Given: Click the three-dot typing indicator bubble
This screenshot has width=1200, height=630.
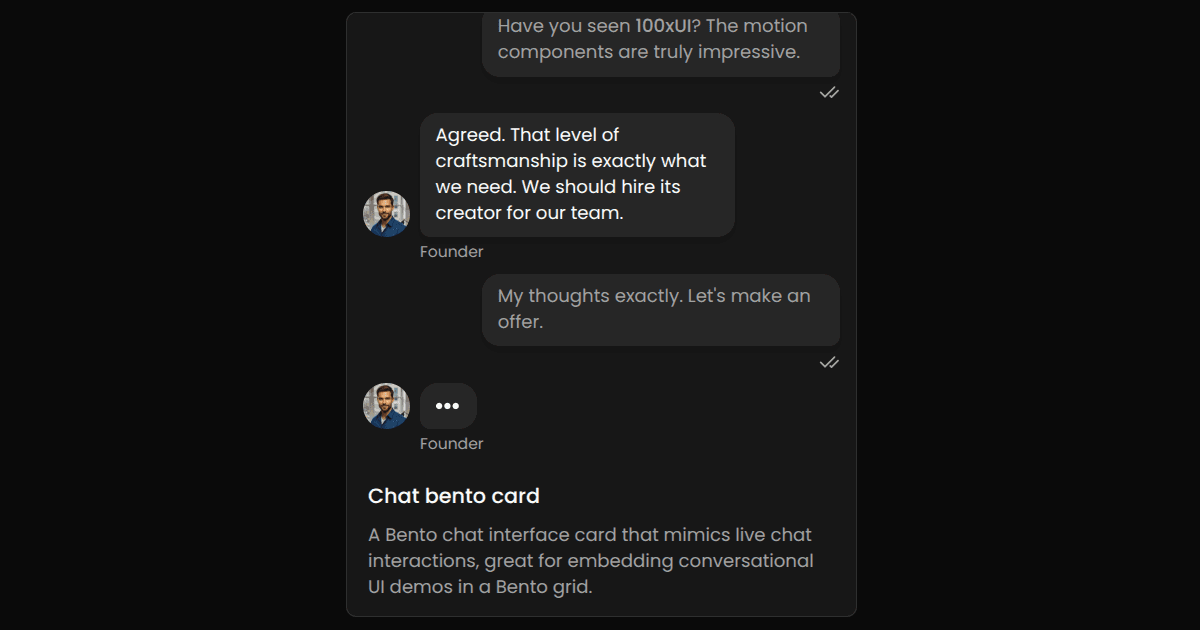Looking at the screenshot, I should 448,406.
